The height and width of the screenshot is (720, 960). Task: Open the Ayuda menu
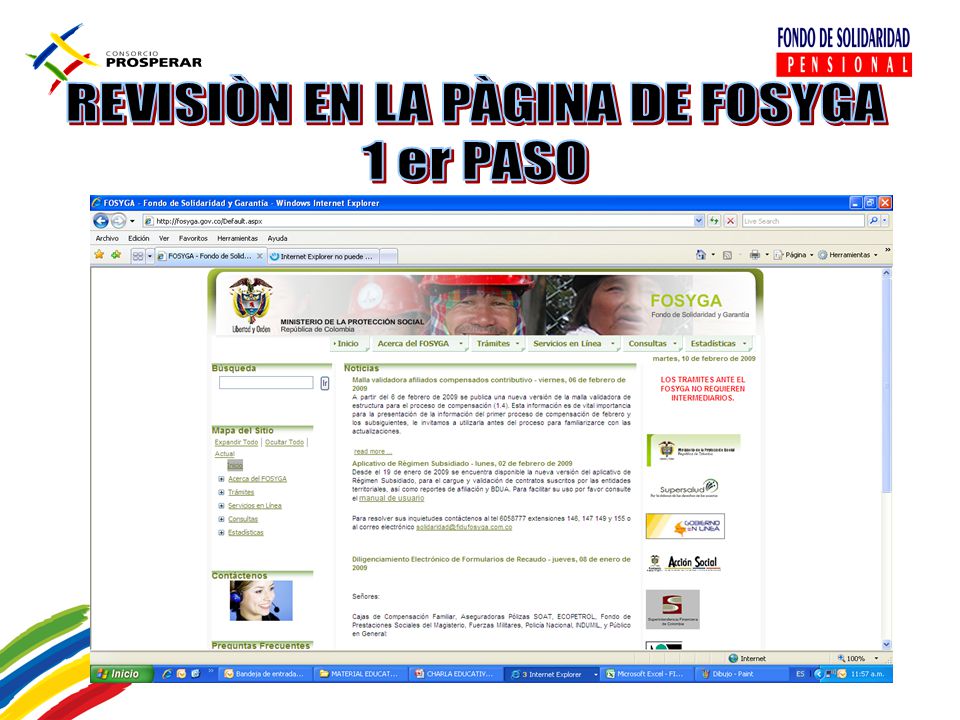[x=277, y=238]
